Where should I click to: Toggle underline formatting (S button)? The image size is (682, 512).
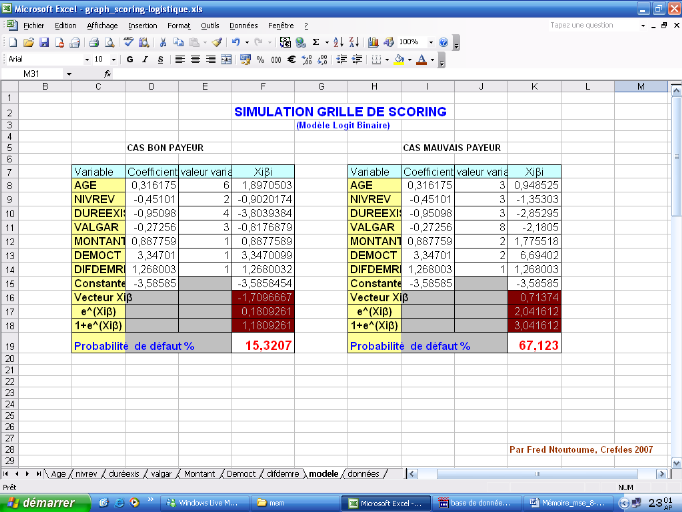(160, 60)
